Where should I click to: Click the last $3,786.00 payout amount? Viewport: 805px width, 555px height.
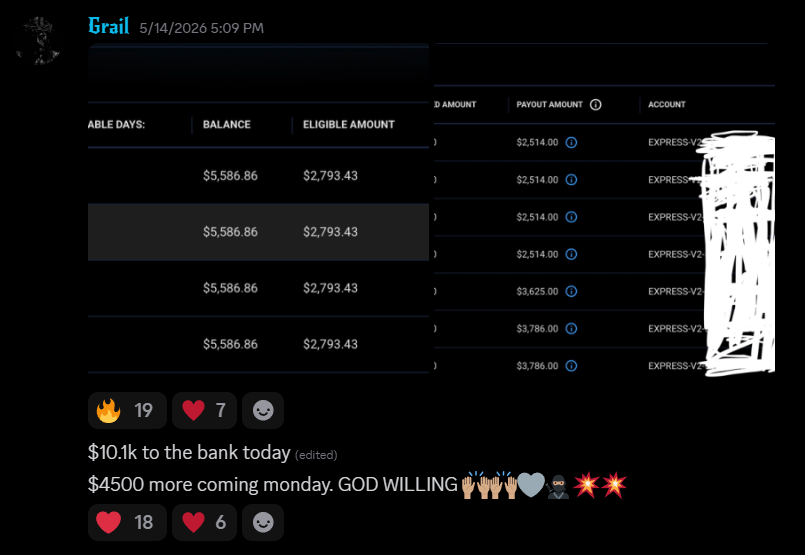pos(537,366)
